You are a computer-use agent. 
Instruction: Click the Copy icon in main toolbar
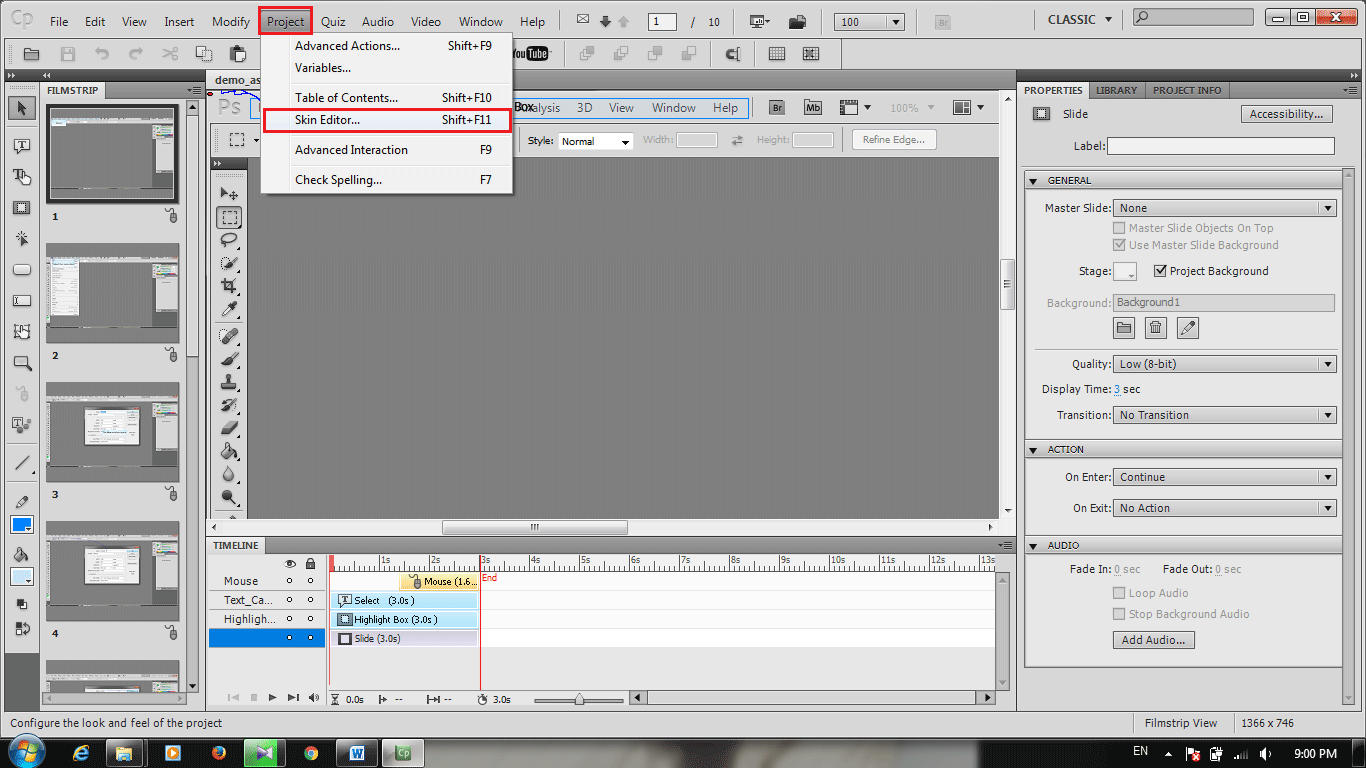[204, 54]
